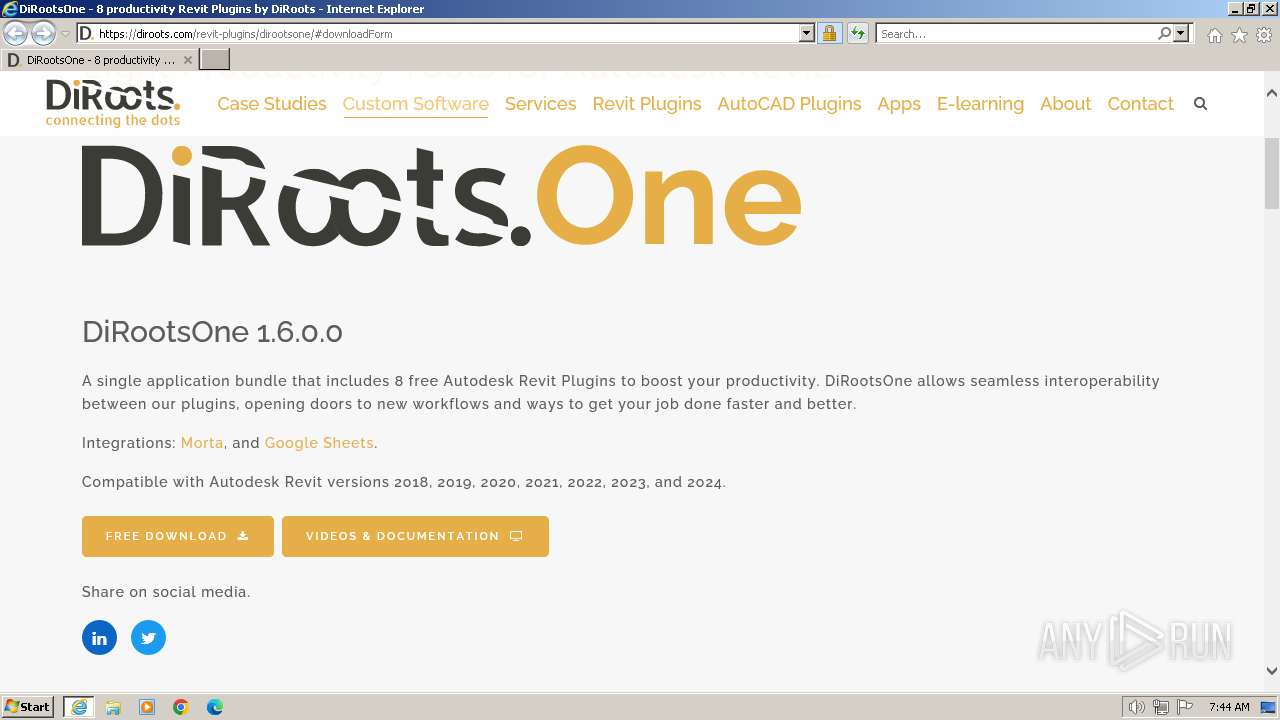The width and height of the screenshot is (1280, 720).
Task: Open the Custom Software menu item
Action: tap(416, 104)
